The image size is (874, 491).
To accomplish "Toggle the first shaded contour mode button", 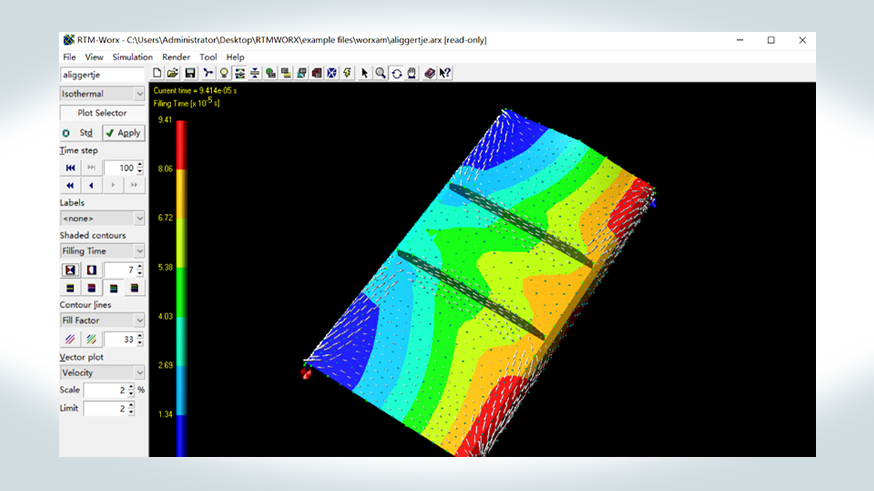I will click(70, 270).
